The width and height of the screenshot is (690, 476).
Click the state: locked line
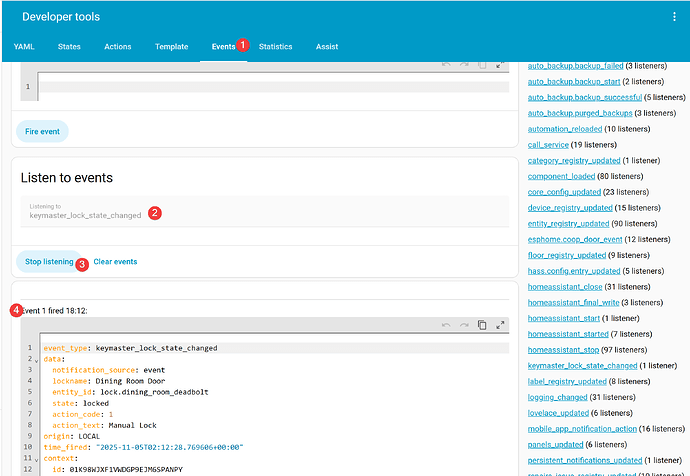(81, 403)
